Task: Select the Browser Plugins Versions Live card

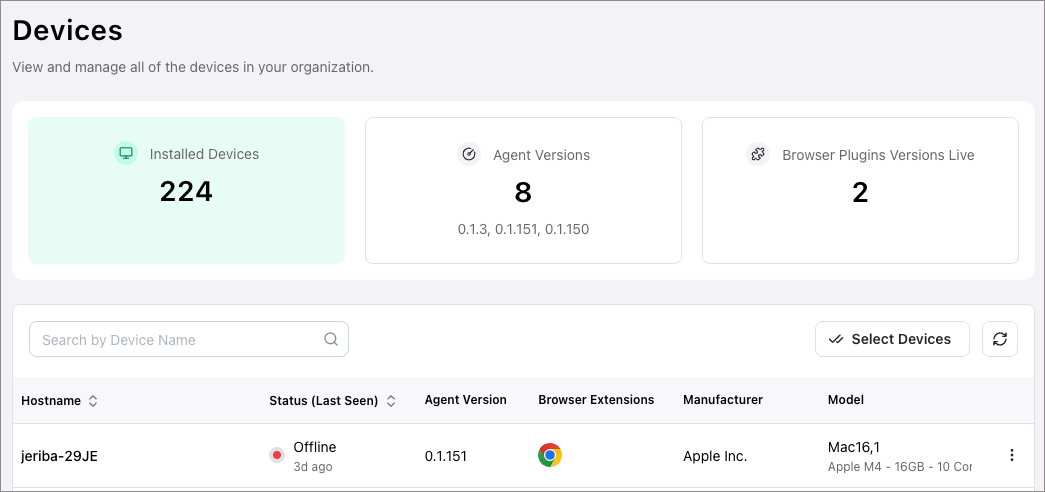Action: (860, 190)
